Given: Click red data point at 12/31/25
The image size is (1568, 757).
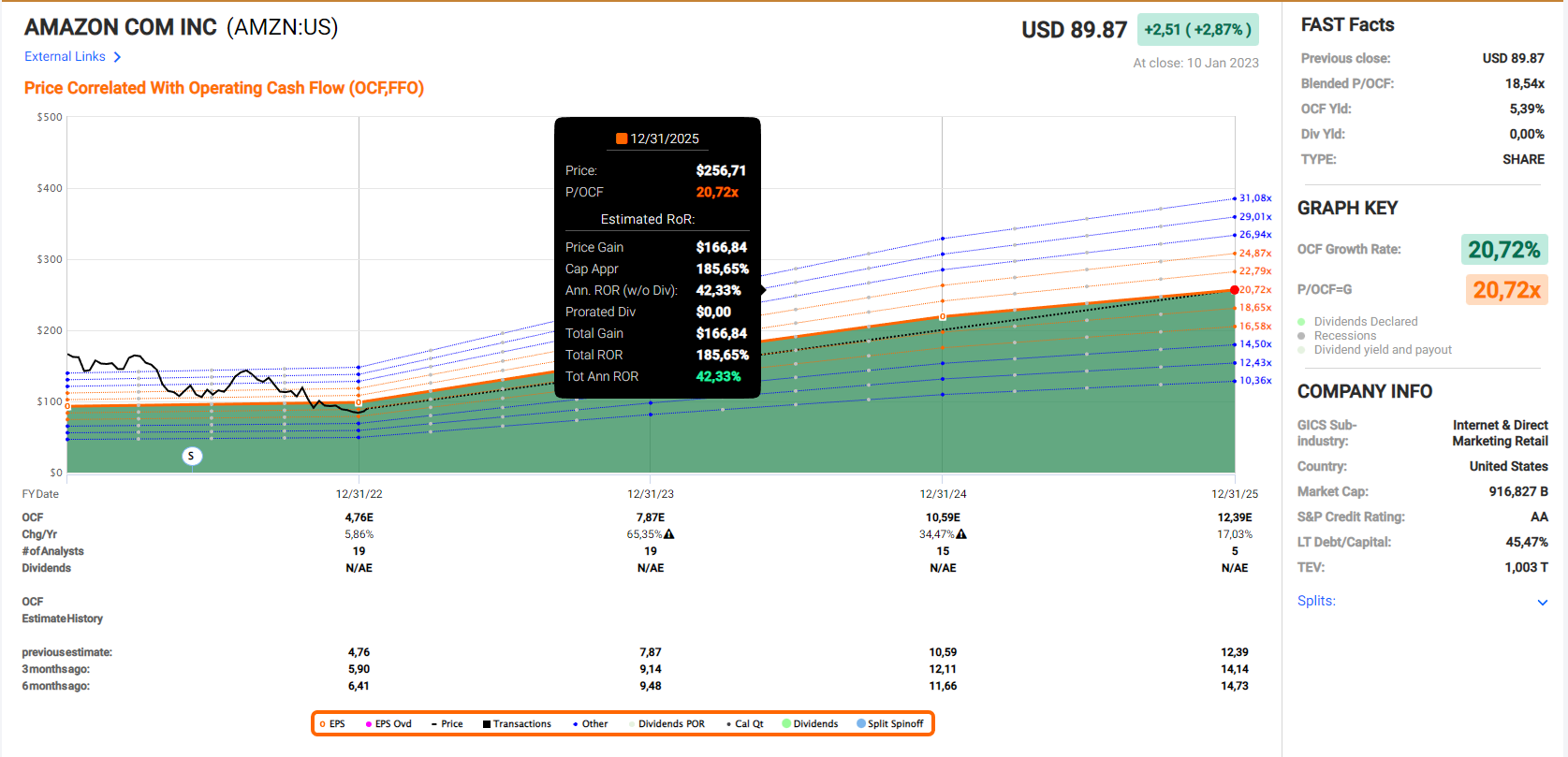Looking at the screenshot, I should point(1235,290).
